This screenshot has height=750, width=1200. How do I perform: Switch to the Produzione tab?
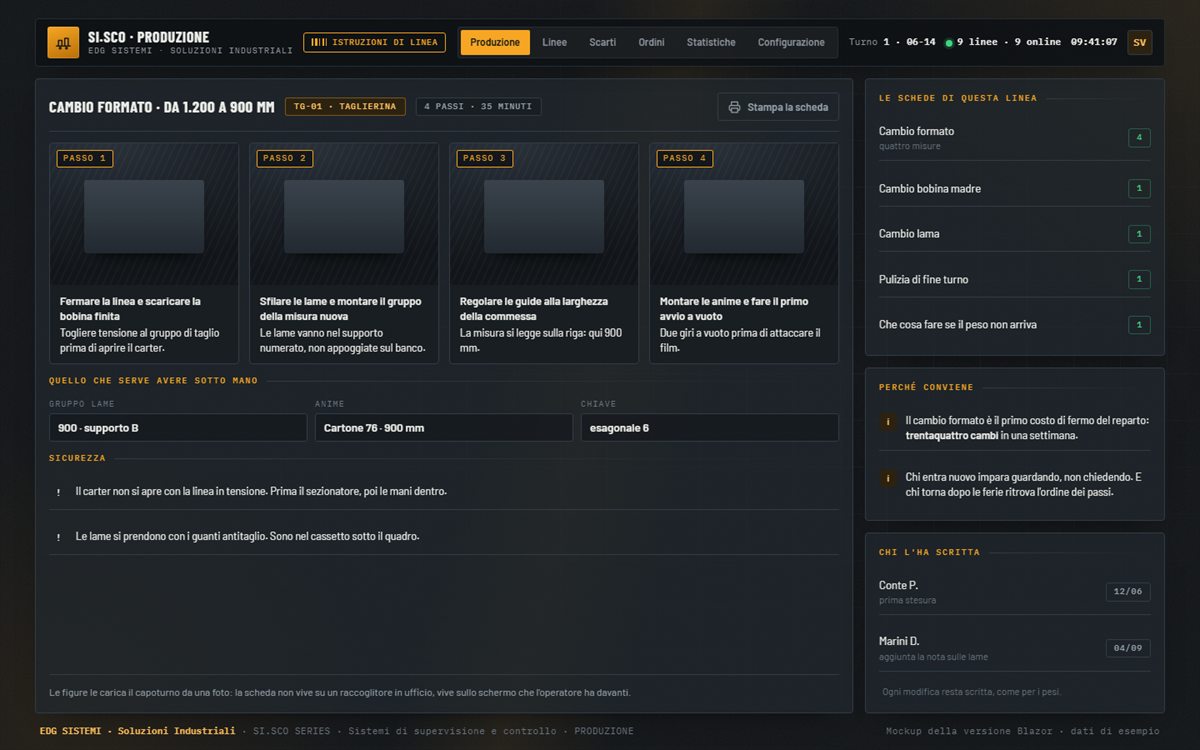[495, 42]
